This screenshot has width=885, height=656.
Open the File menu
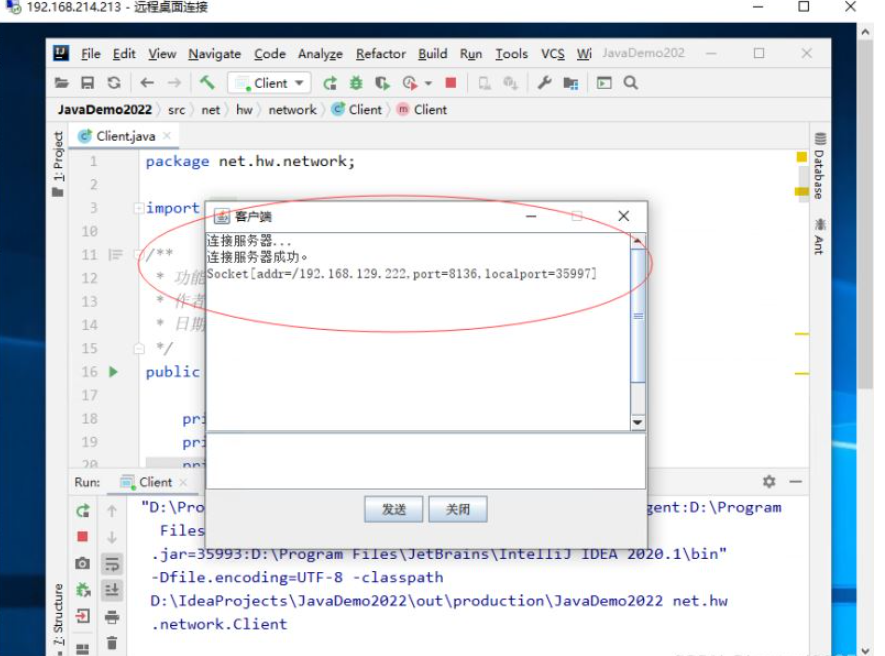[x=90, y=54]
